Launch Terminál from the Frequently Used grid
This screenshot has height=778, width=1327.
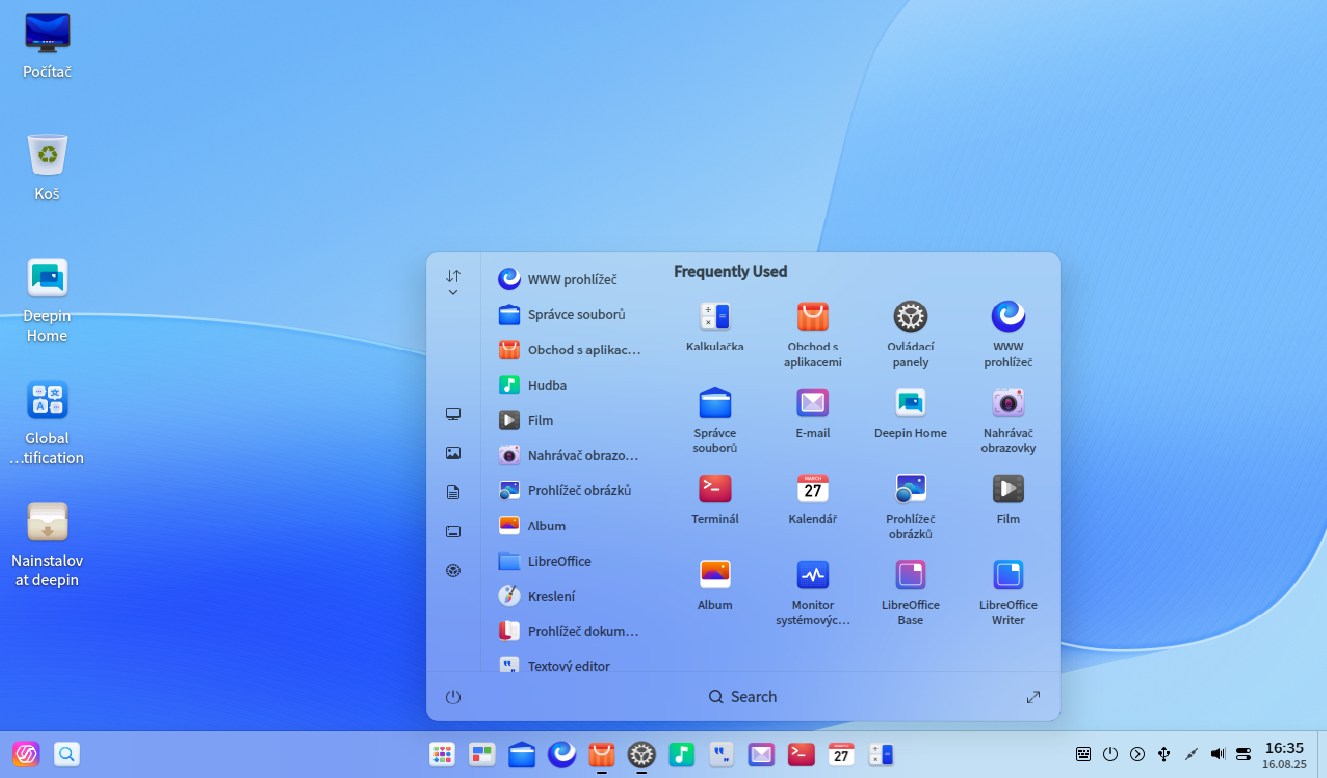pyautogui.click(x=715, y=499)
